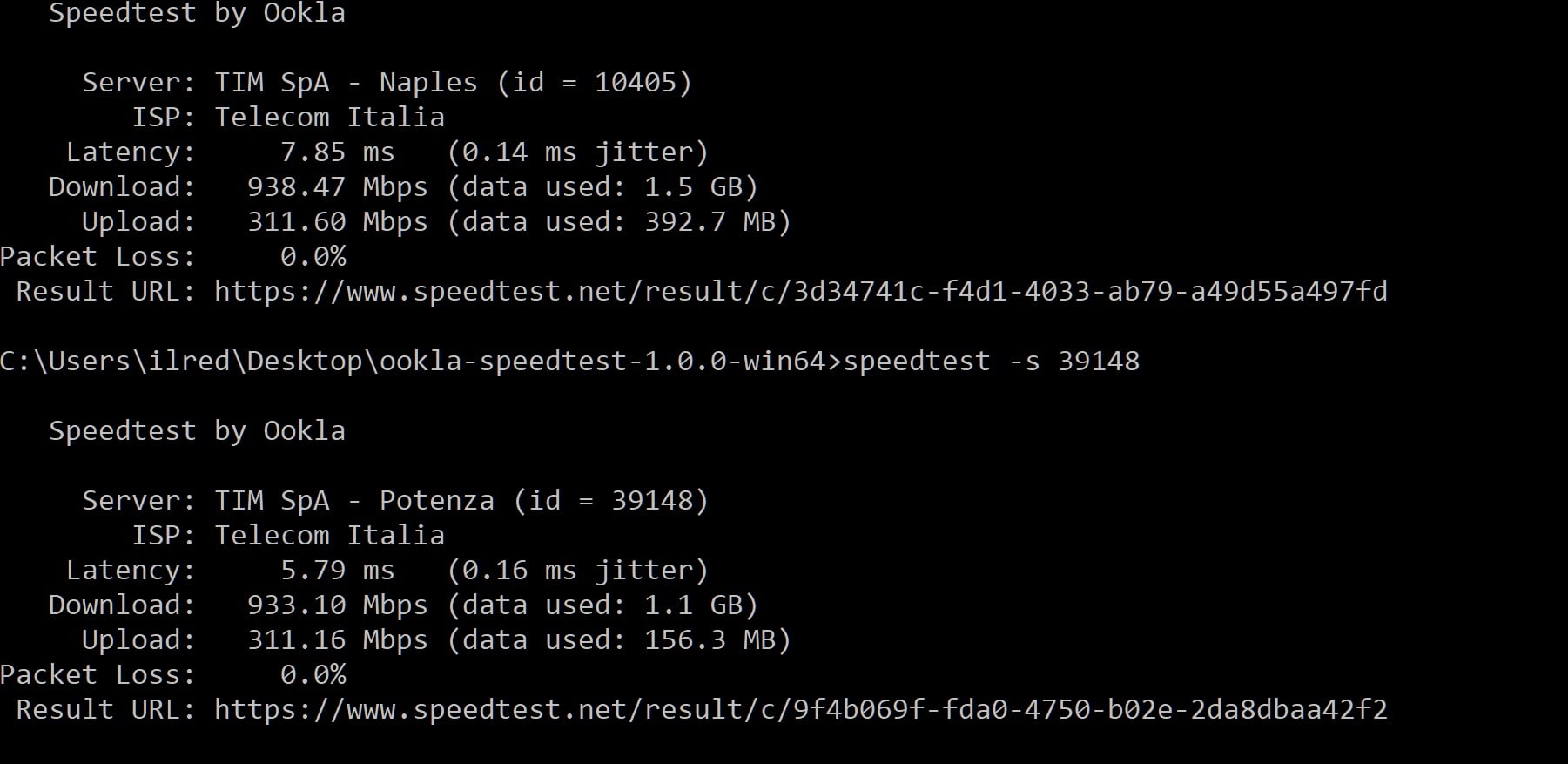1568x764 pixels.
Task: Click the first 'Telecom Italia' ISP text
Action: click(329, 118)
